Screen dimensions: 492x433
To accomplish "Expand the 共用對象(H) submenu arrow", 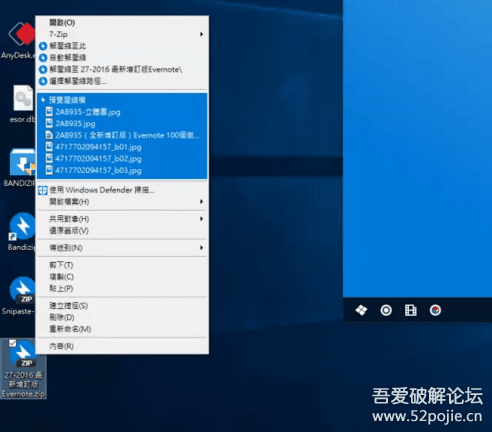I will (201, 219).
